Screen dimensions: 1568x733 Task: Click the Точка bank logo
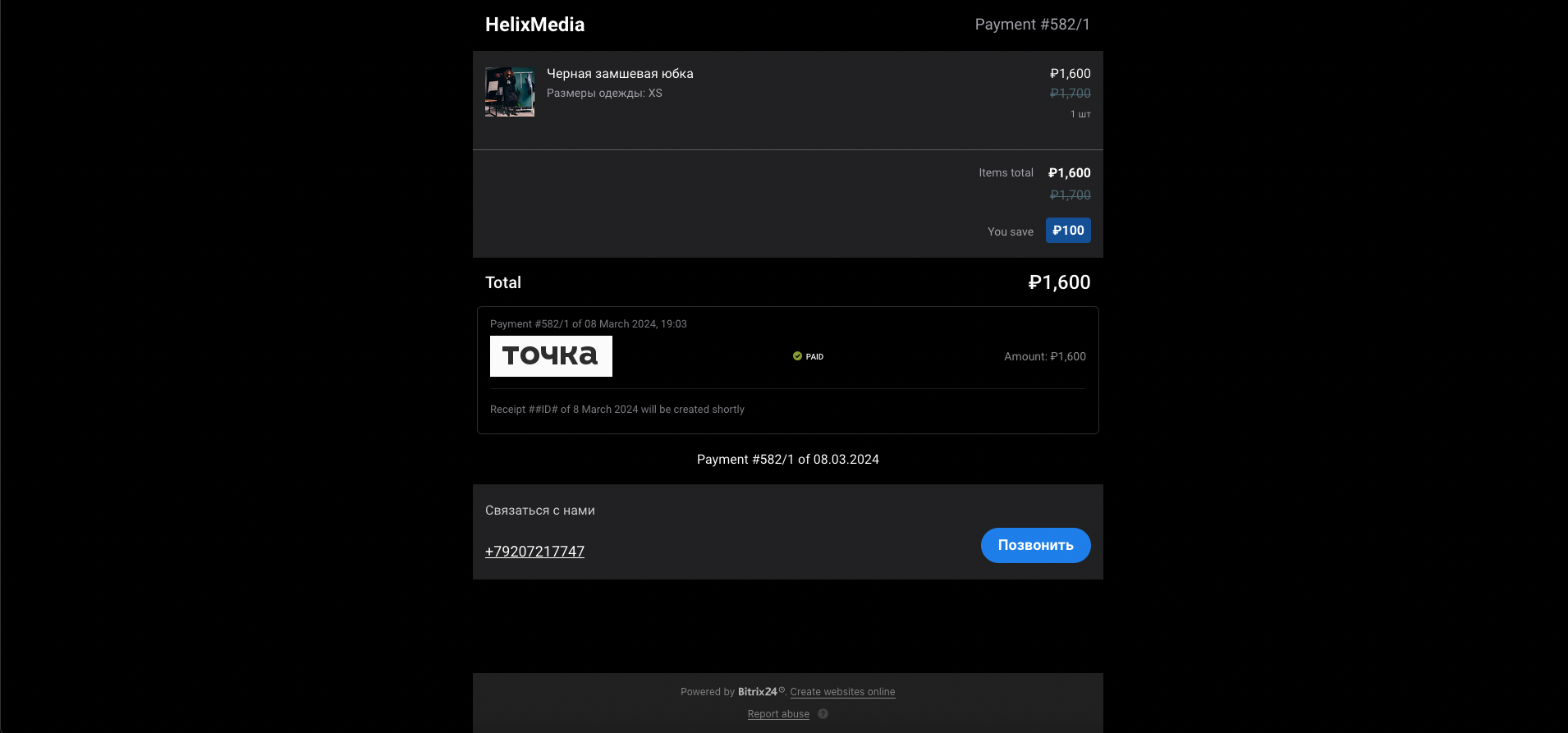point(551,356)
